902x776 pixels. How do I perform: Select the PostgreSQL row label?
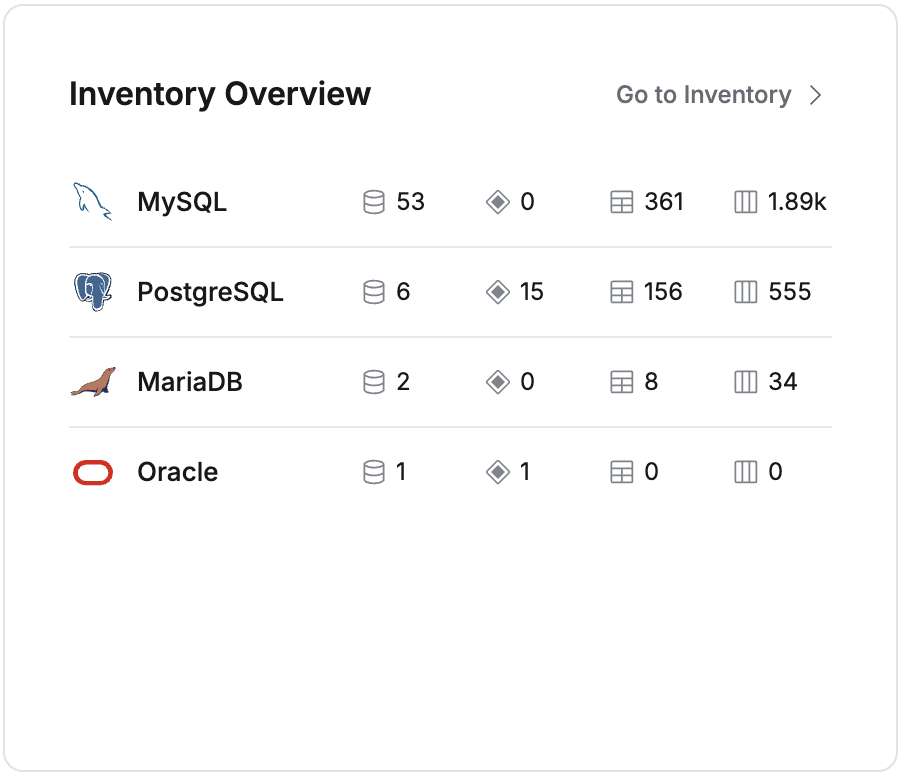pyautogui.click(x=210, y=292)
